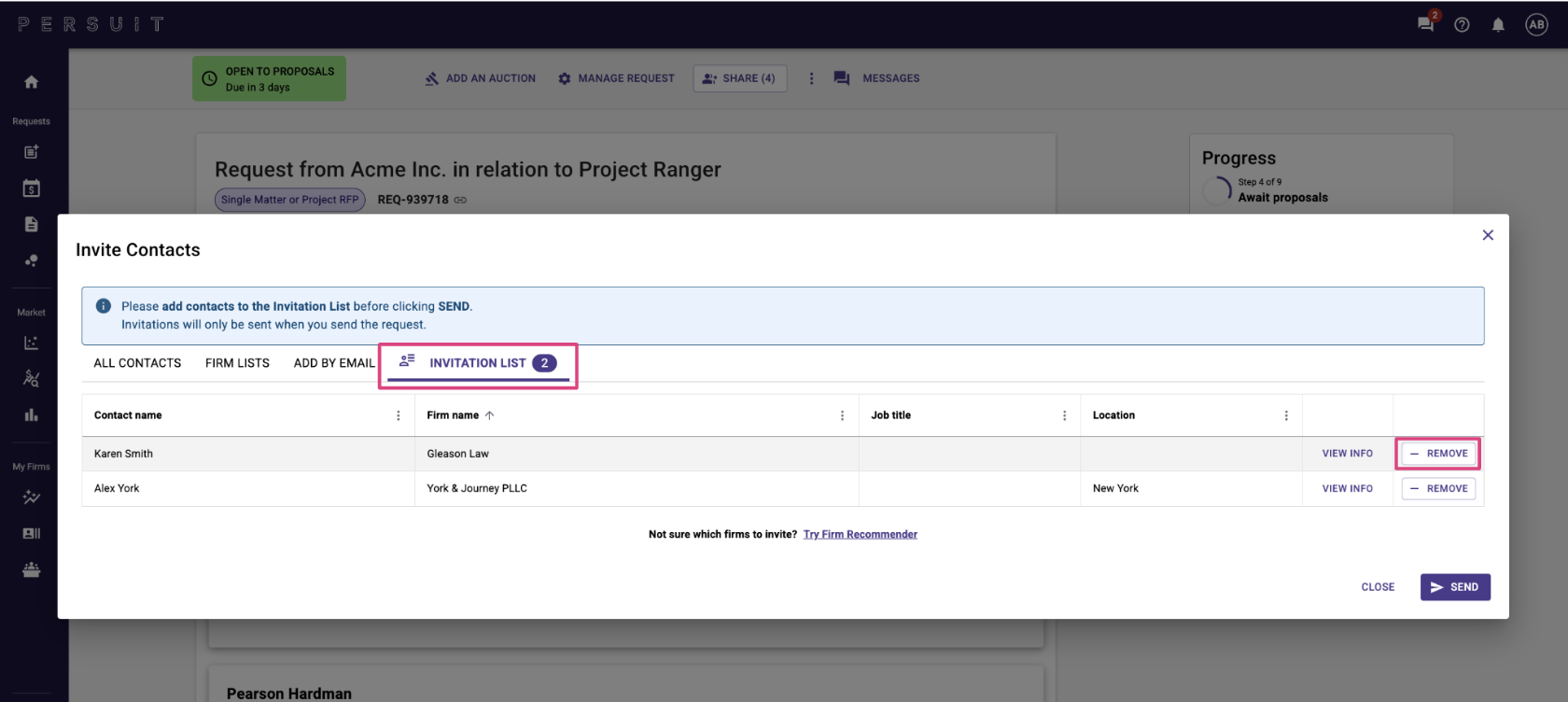Remove Alex York from the invitation list
This screenshot has height=702, width=1568.
[1438, 488]
